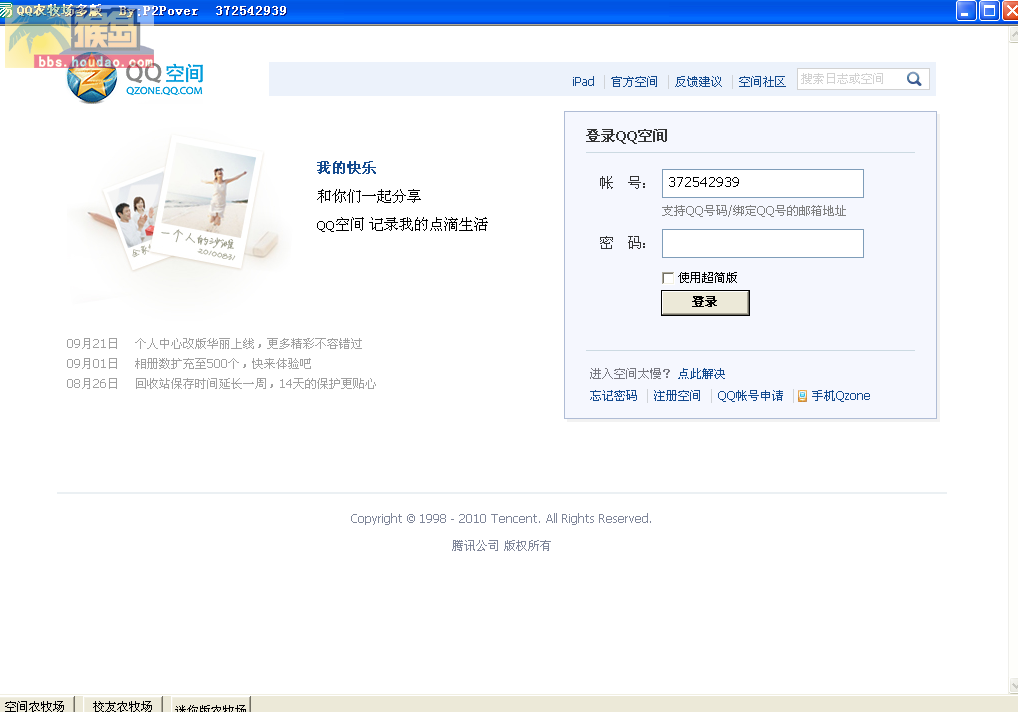Open the 空间社区 community link
The width and height of the screenshot is (1018, 712).
point(762,82)
